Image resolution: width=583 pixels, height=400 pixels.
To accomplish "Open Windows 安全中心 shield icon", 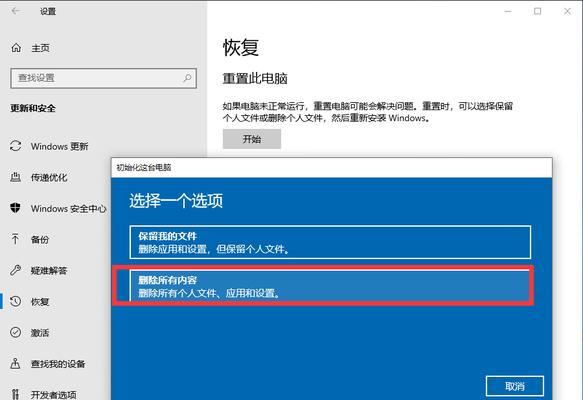I will coord(16,208).
